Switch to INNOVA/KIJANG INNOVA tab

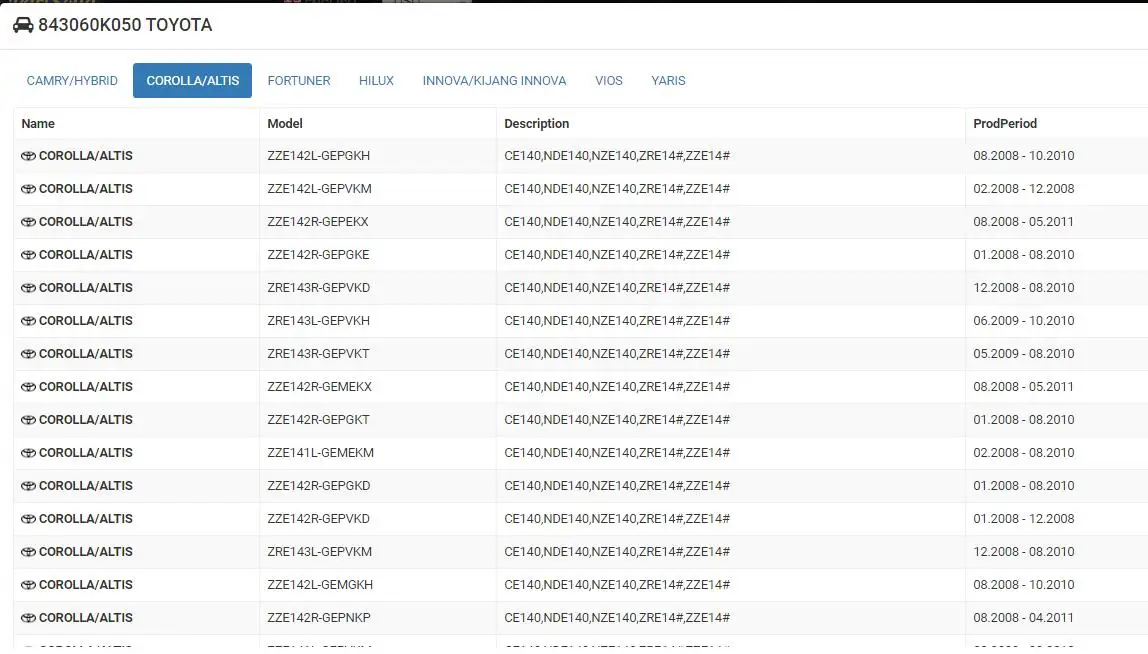(x=494, y=81)
